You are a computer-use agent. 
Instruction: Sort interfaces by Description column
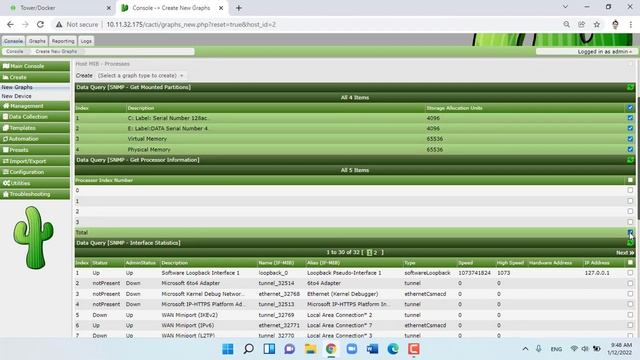coord(174,263)
